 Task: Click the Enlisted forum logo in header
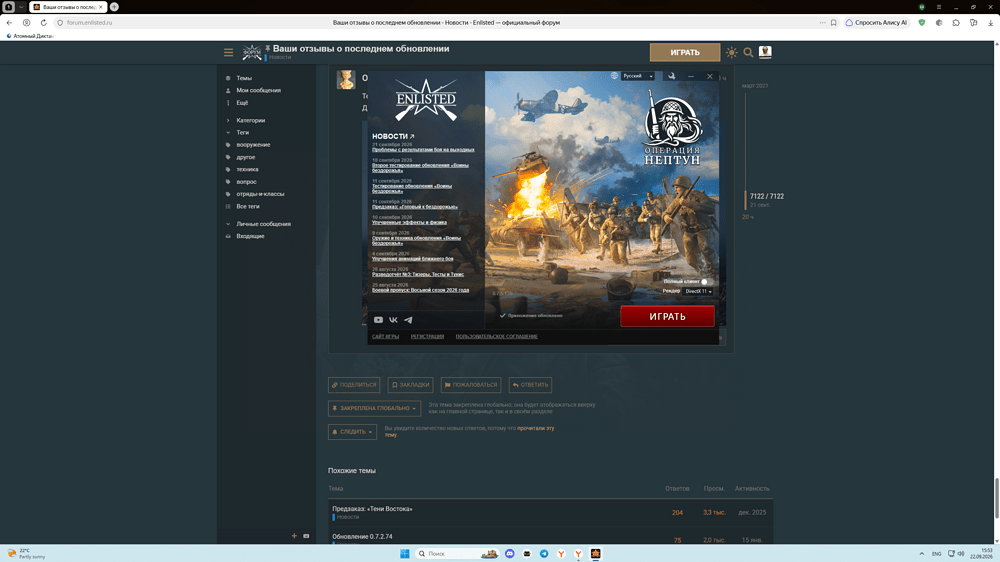[252, 52]
